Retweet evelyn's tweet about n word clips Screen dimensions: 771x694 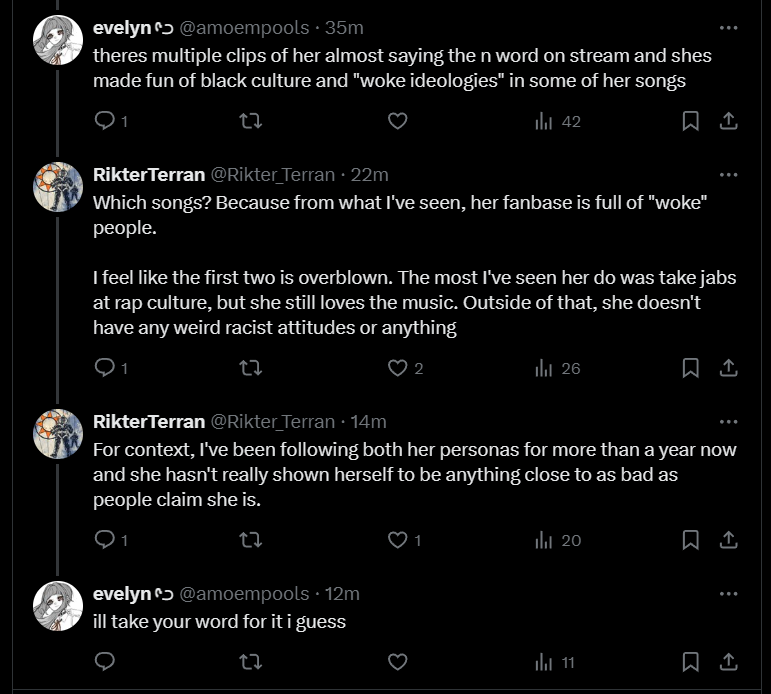[251, 121]
